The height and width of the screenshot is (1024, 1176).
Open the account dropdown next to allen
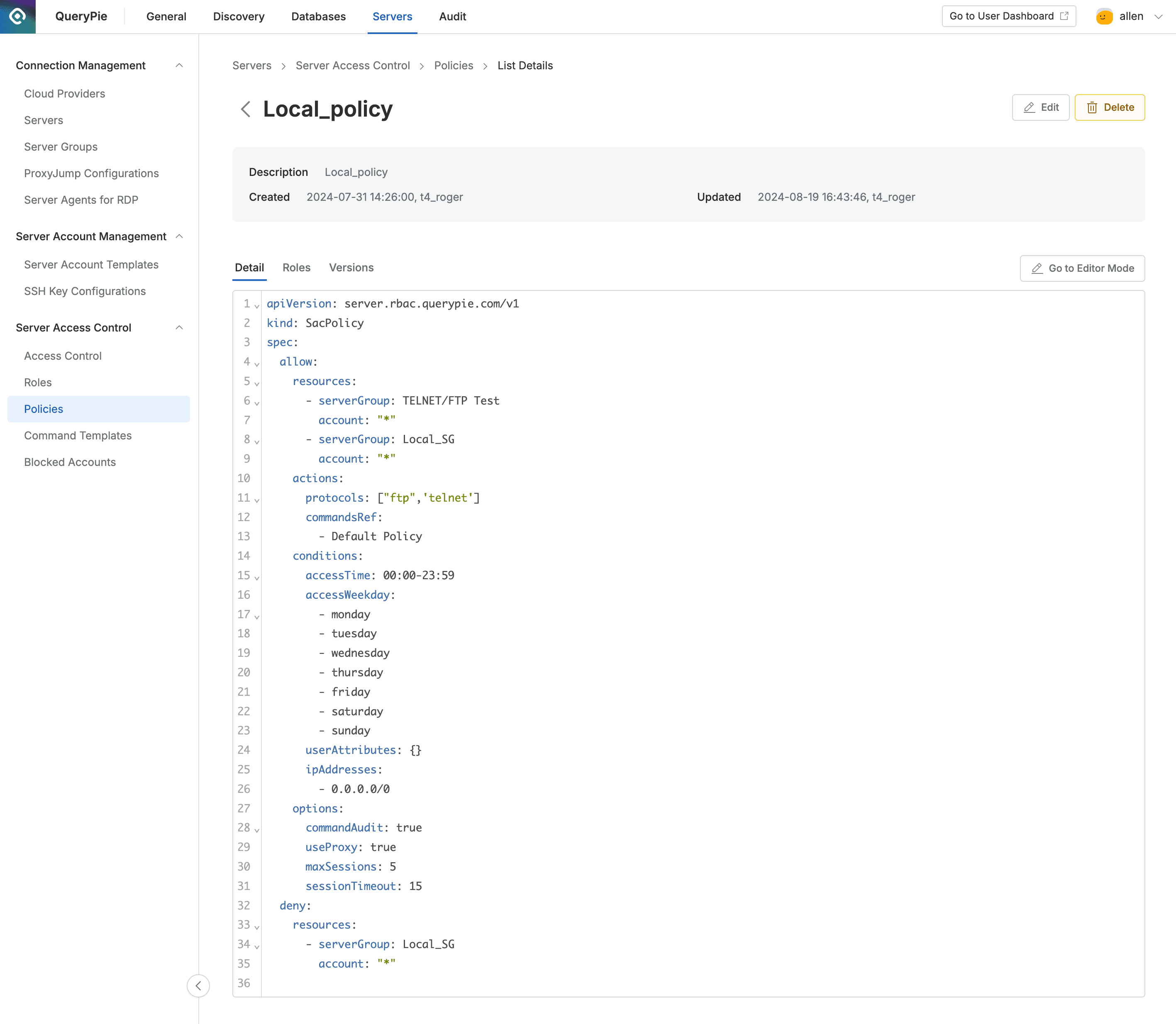pyautogui.click(x=1158, y=16)
